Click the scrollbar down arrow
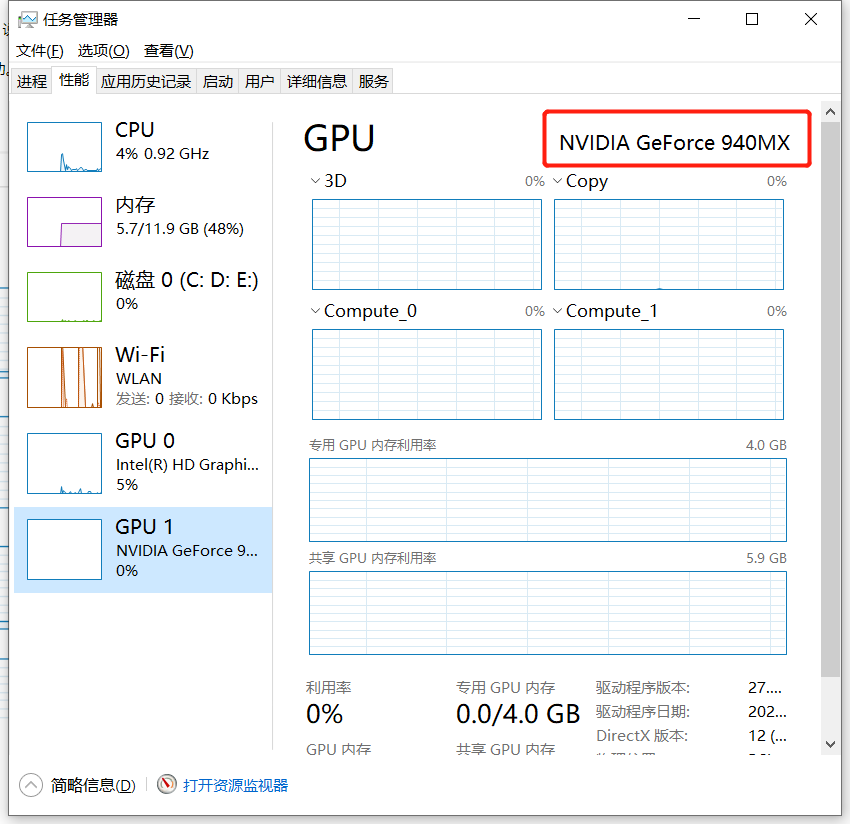 [830, 744]
